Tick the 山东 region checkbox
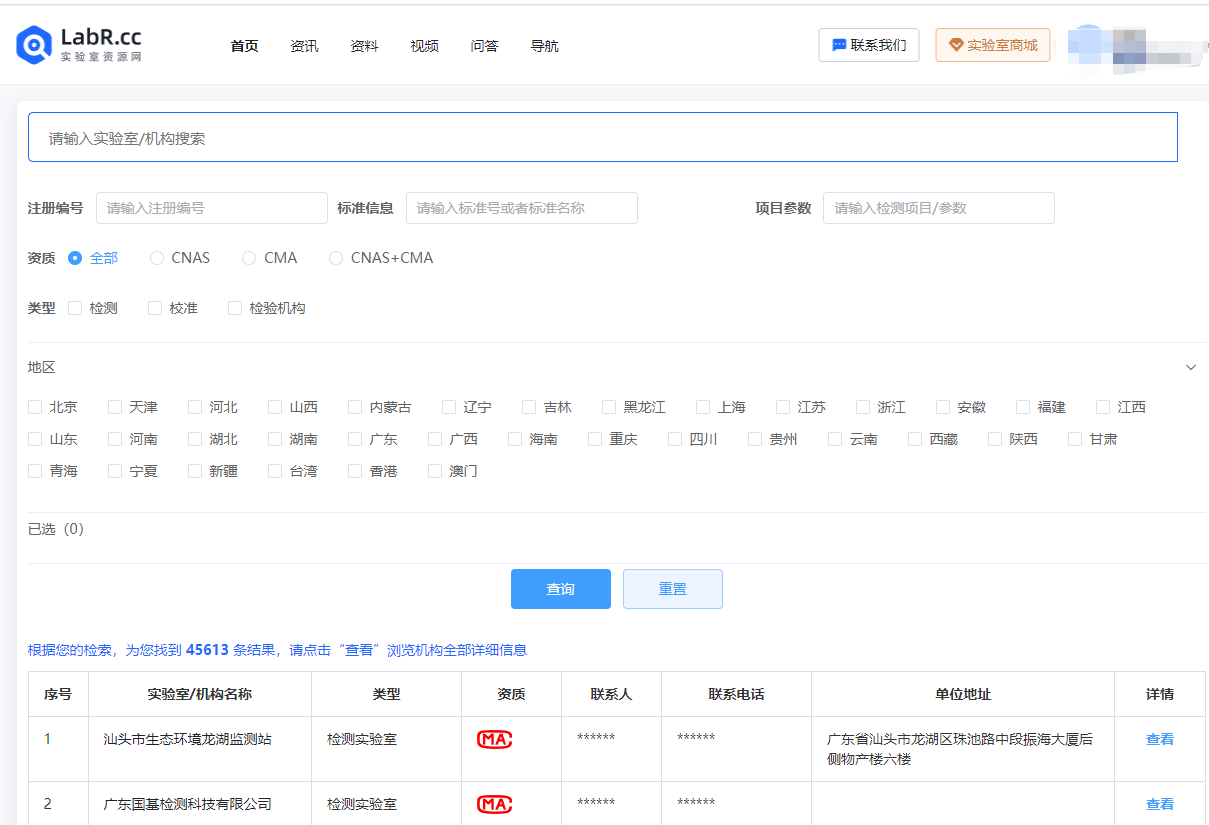 click(35, 439)
